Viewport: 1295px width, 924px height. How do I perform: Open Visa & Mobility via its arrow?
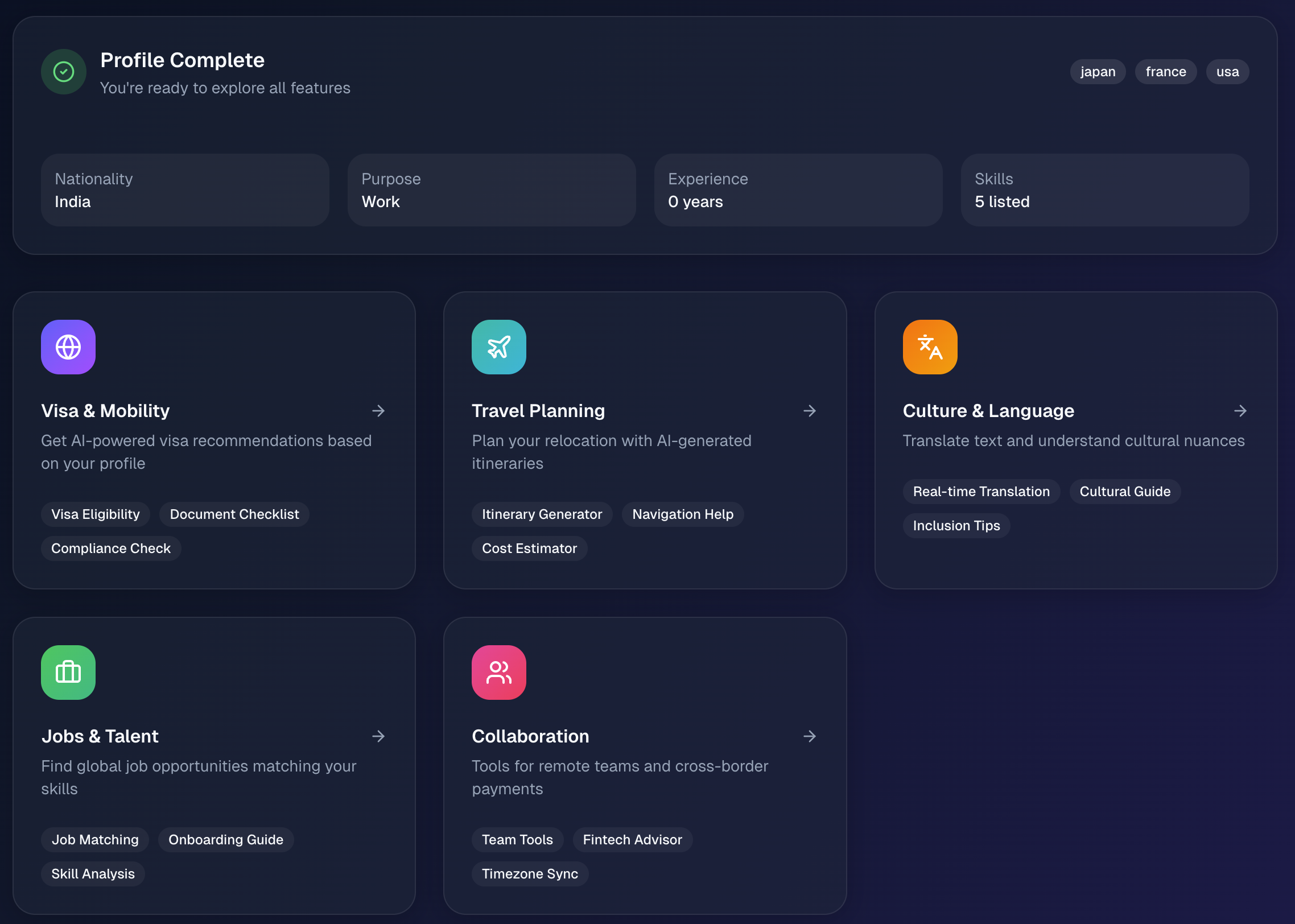(378, 411)
